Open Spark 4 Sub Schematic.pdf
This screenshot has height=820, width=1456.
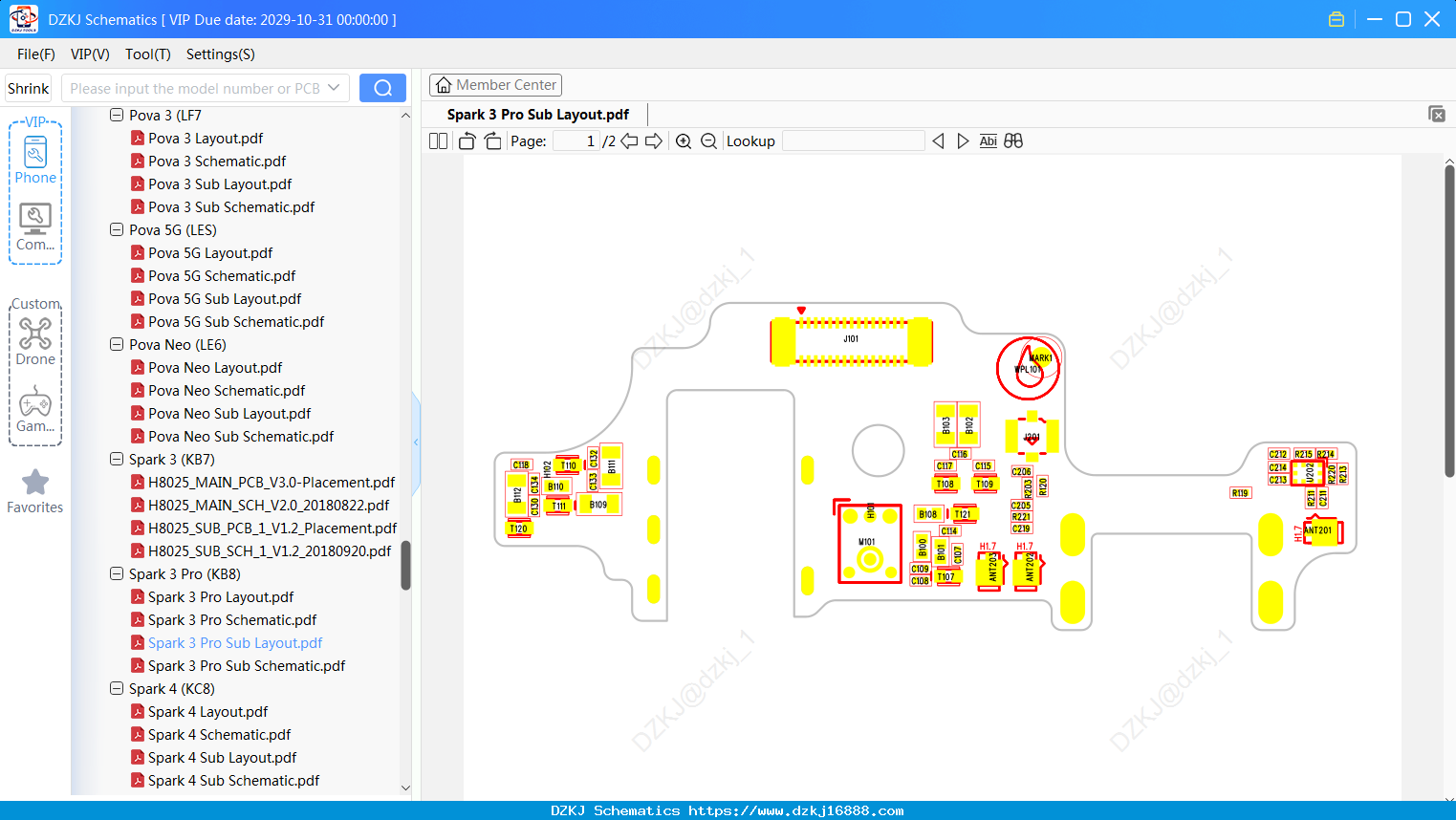pyautogui.click(x=233, y=781)
